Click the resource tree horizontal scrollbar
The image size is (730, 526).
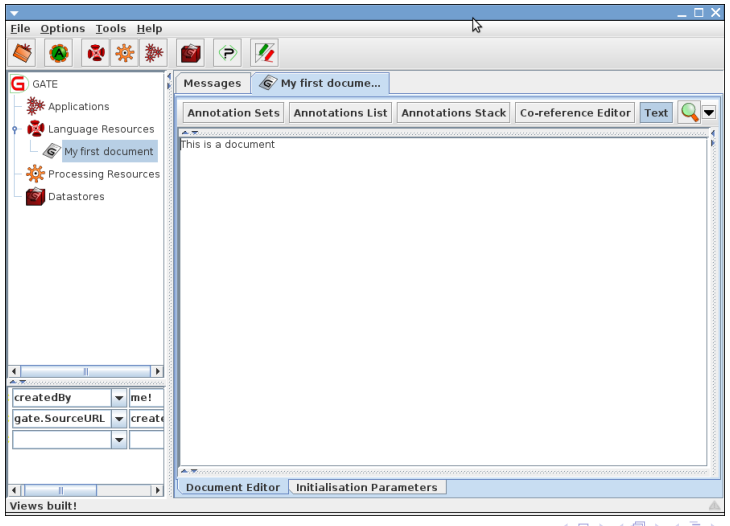pos(85,371)
